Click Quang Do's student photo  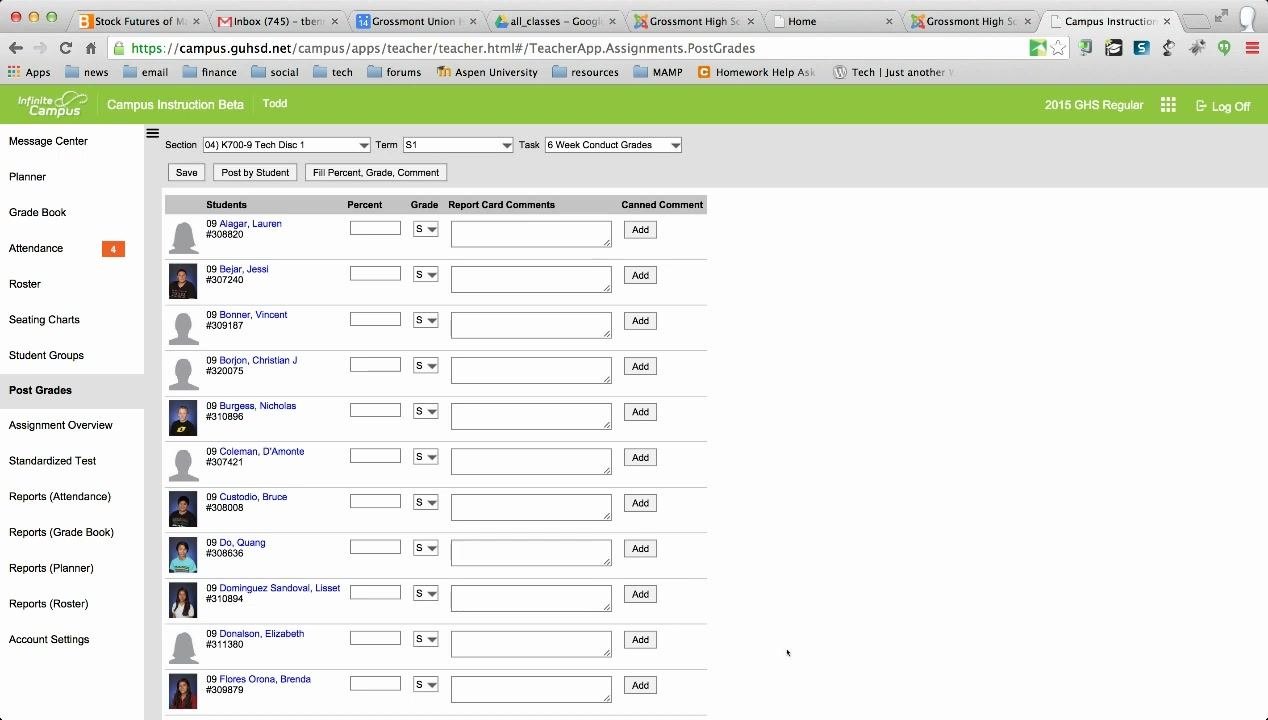point(183,556)
